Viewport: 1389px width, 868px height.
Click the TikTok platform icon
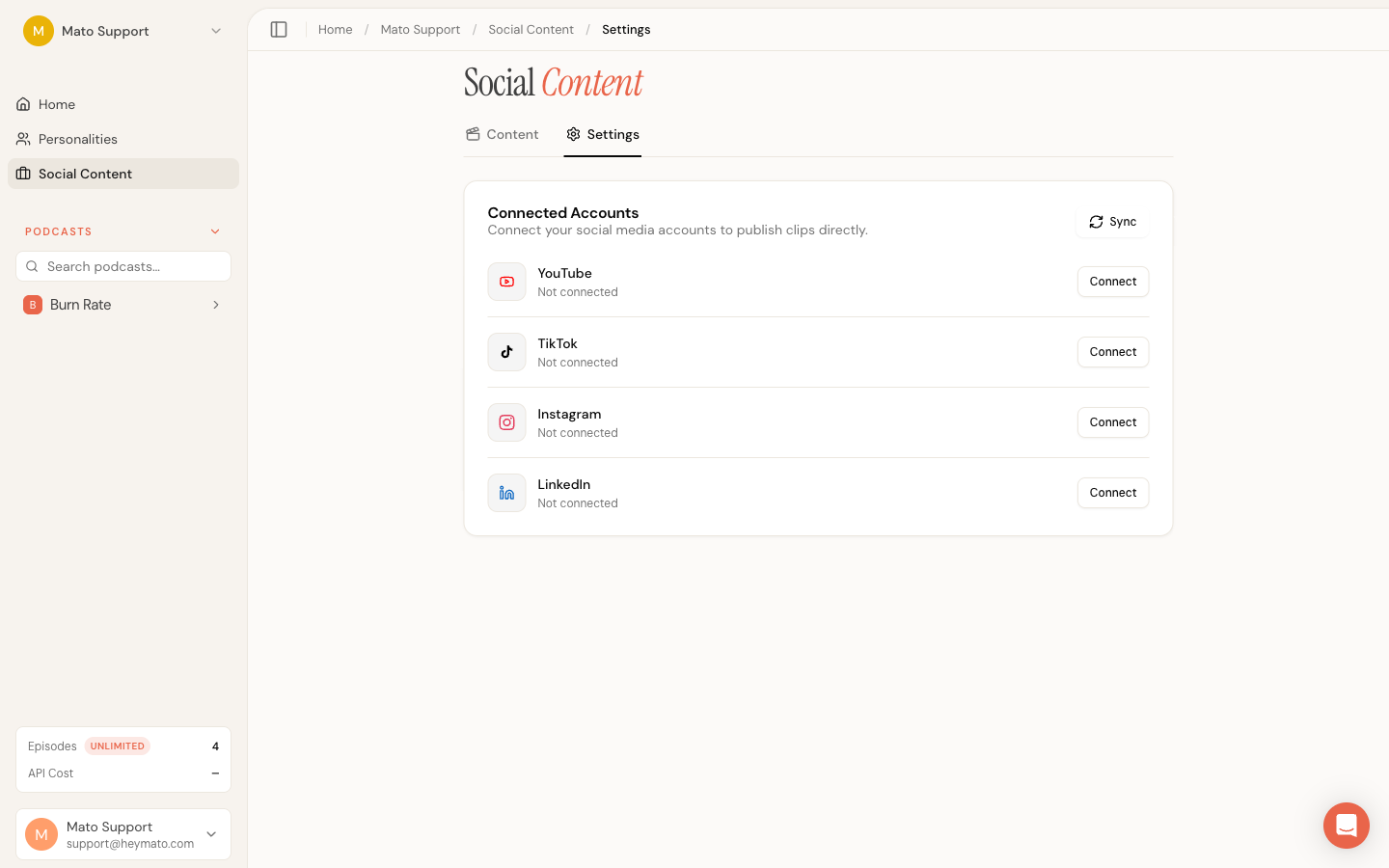pyautogui.click(x=506, y=352)
